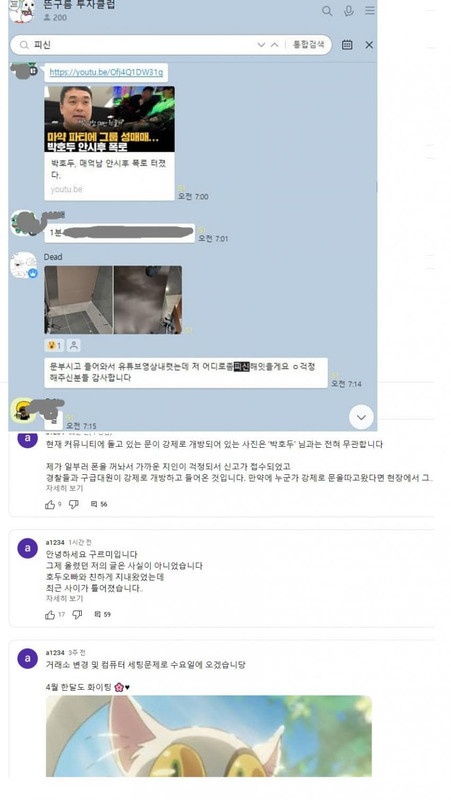451x800 pixels.
Task: Click the surprised emoji reaction with count 1
Action: [x=54, y=345]
